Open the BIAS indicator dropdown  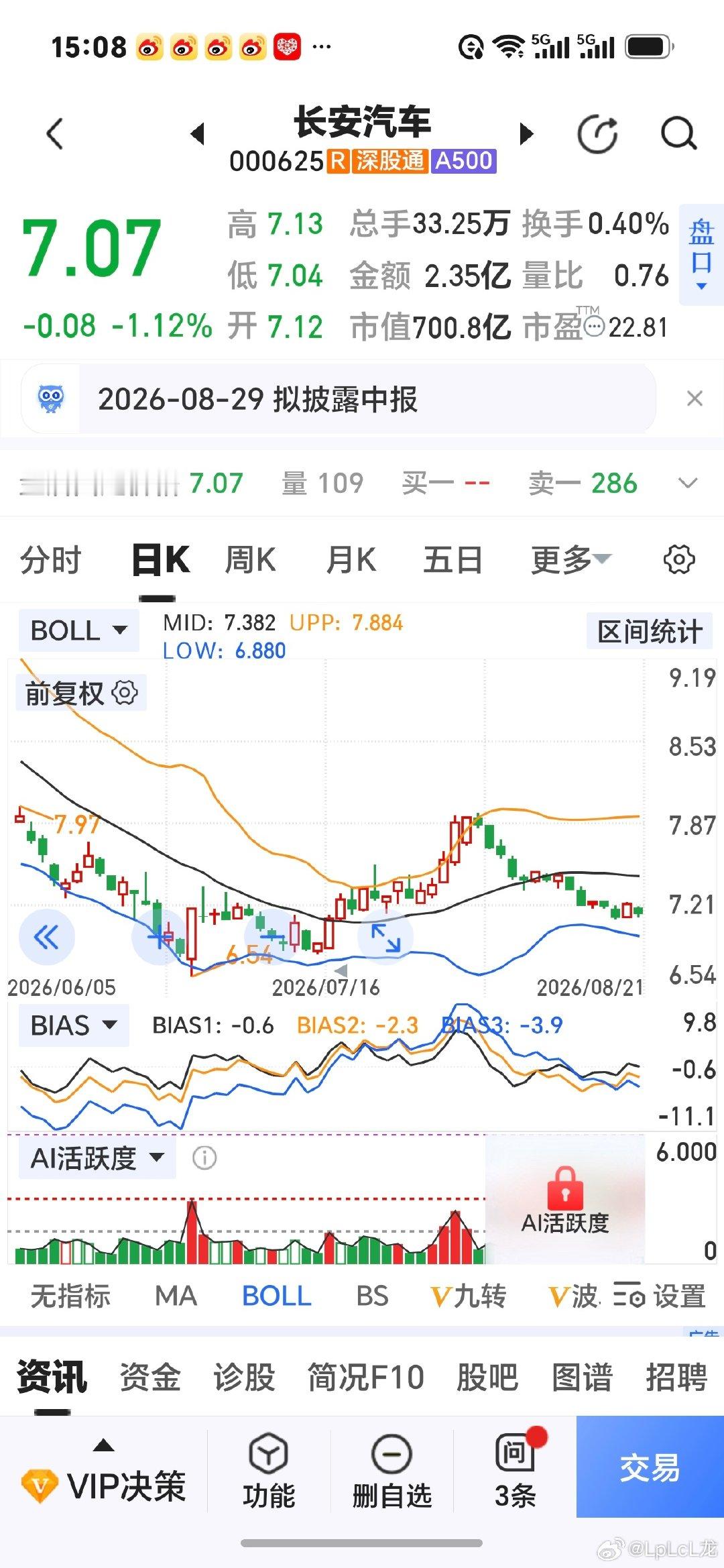[x=74, y=1025]
